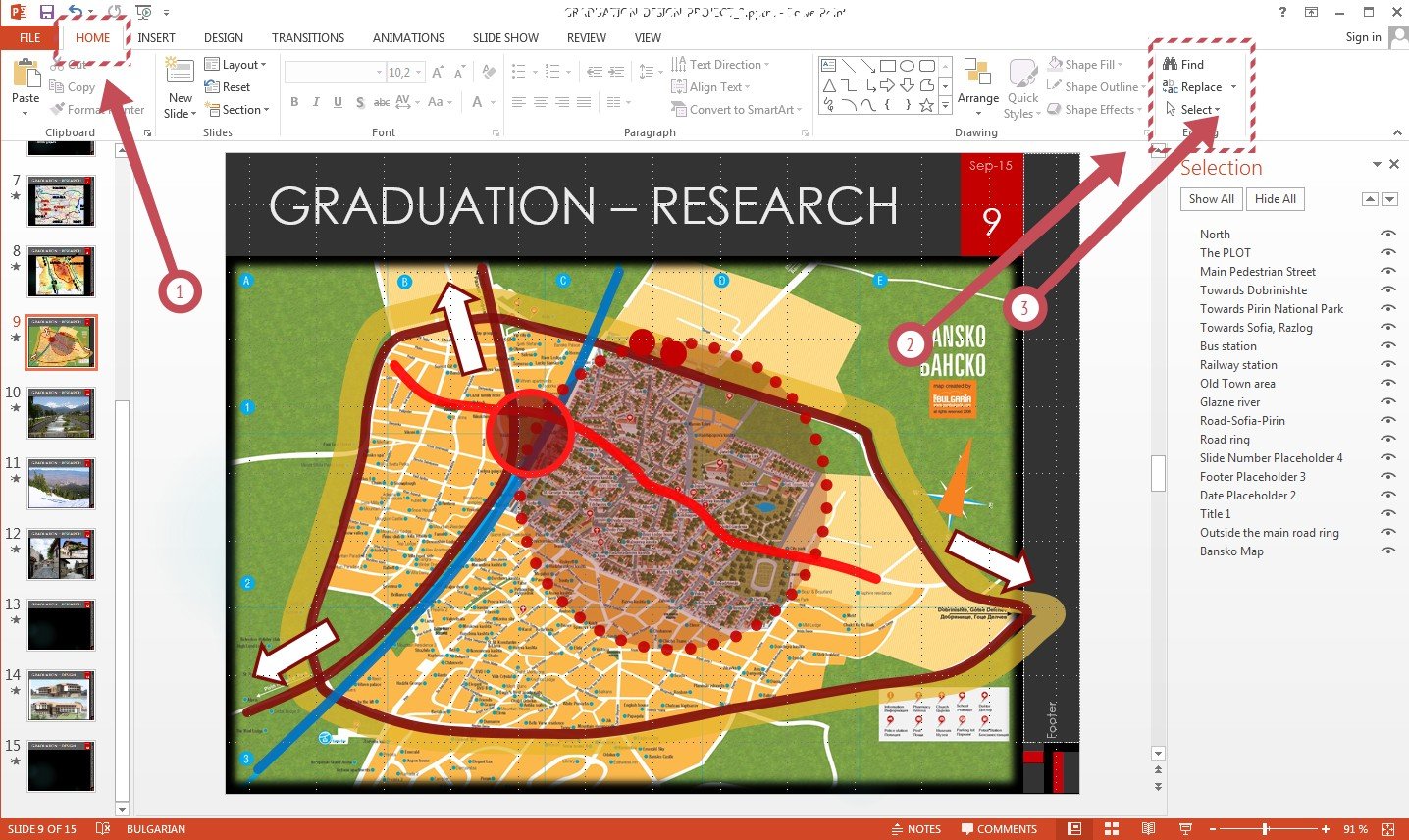
Task: Undo the last action
Action: (x=76, y=12)
